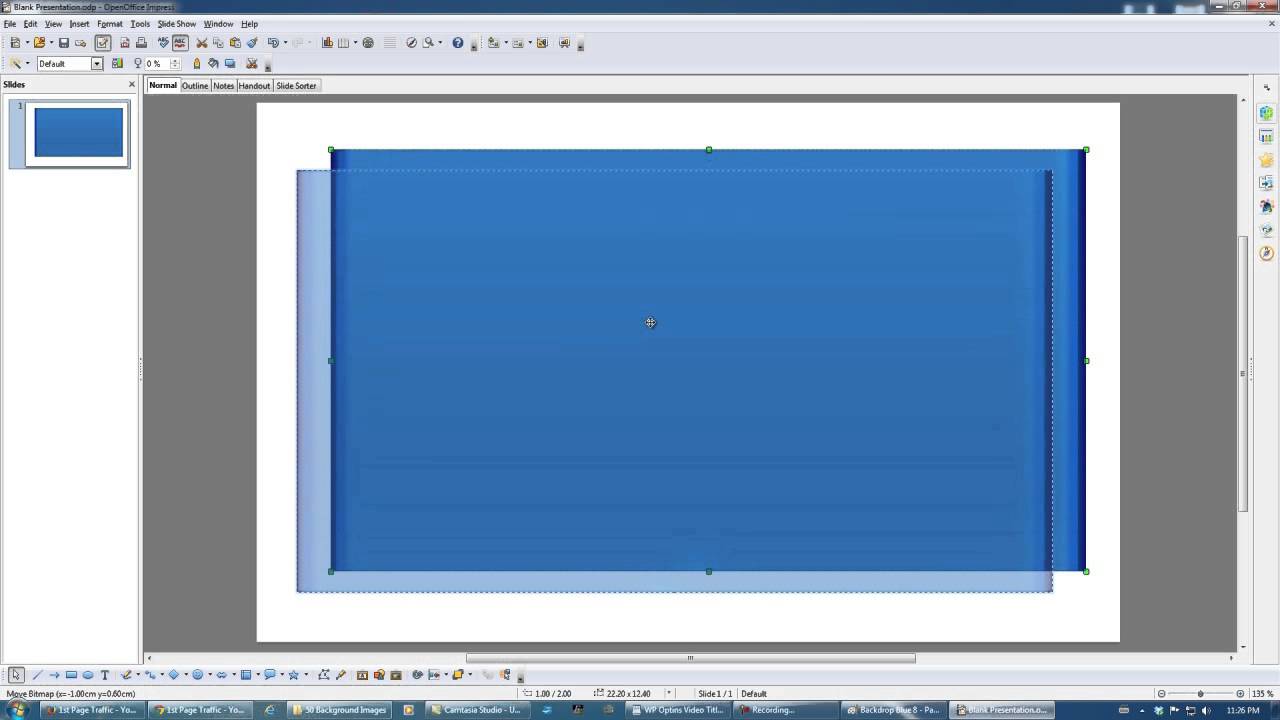The width and height of the screenshot is (1280, 720).
Task: Open the Slide Show menu
Action: pyautogui.click(x=176, y=24)
